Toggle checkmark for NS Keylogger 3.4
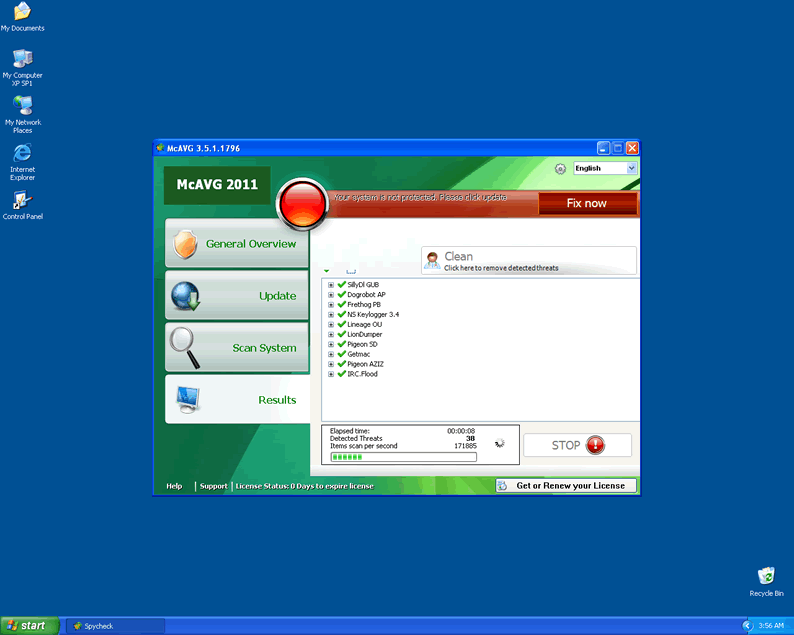Image resolution: width=794 pixels, height=635 pixels. click(341, 314)
